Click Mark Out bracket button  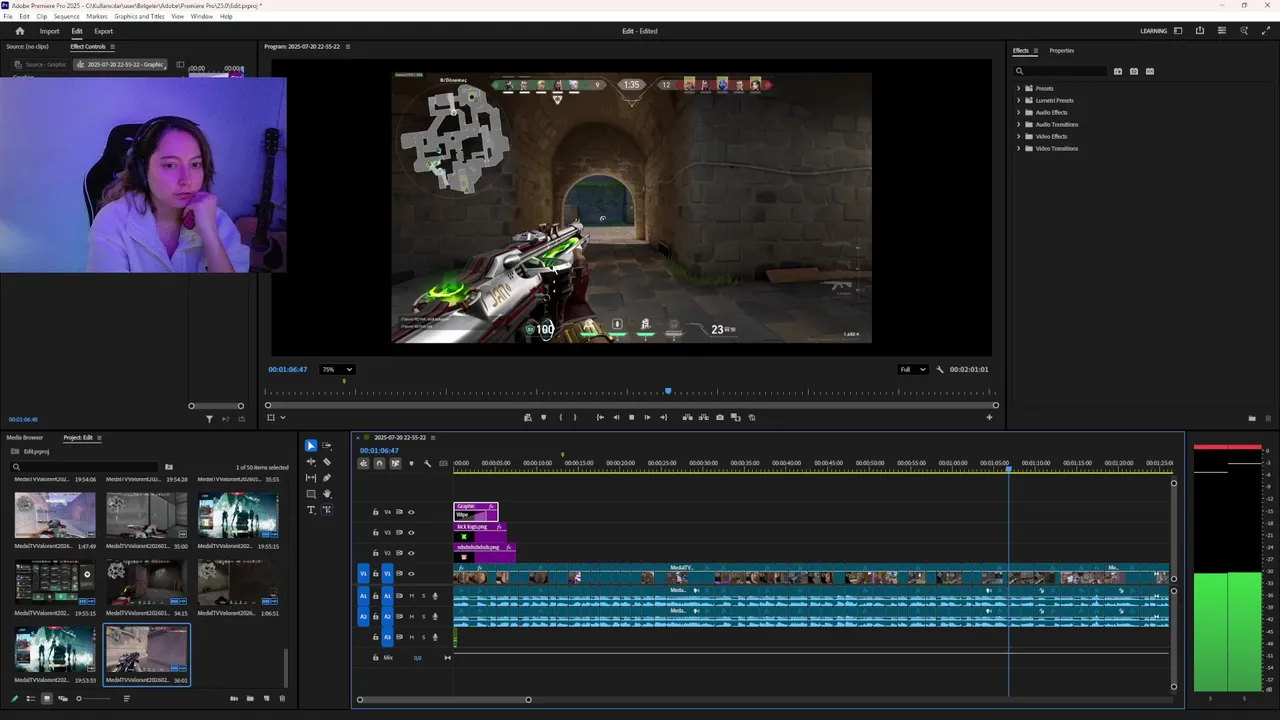(x=575, y=417)
